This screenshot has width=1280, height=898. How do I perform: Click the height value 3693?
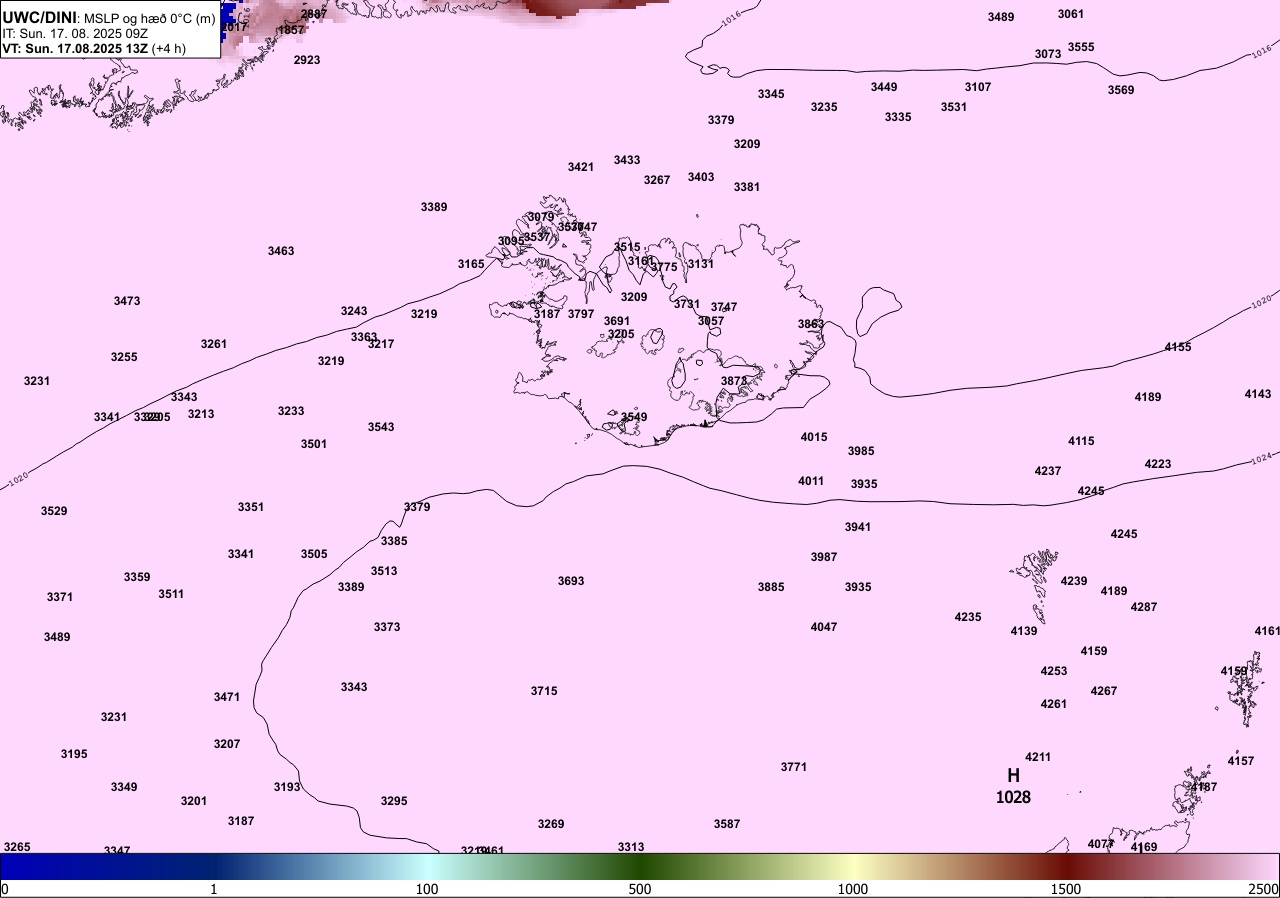tap(571, 581)
